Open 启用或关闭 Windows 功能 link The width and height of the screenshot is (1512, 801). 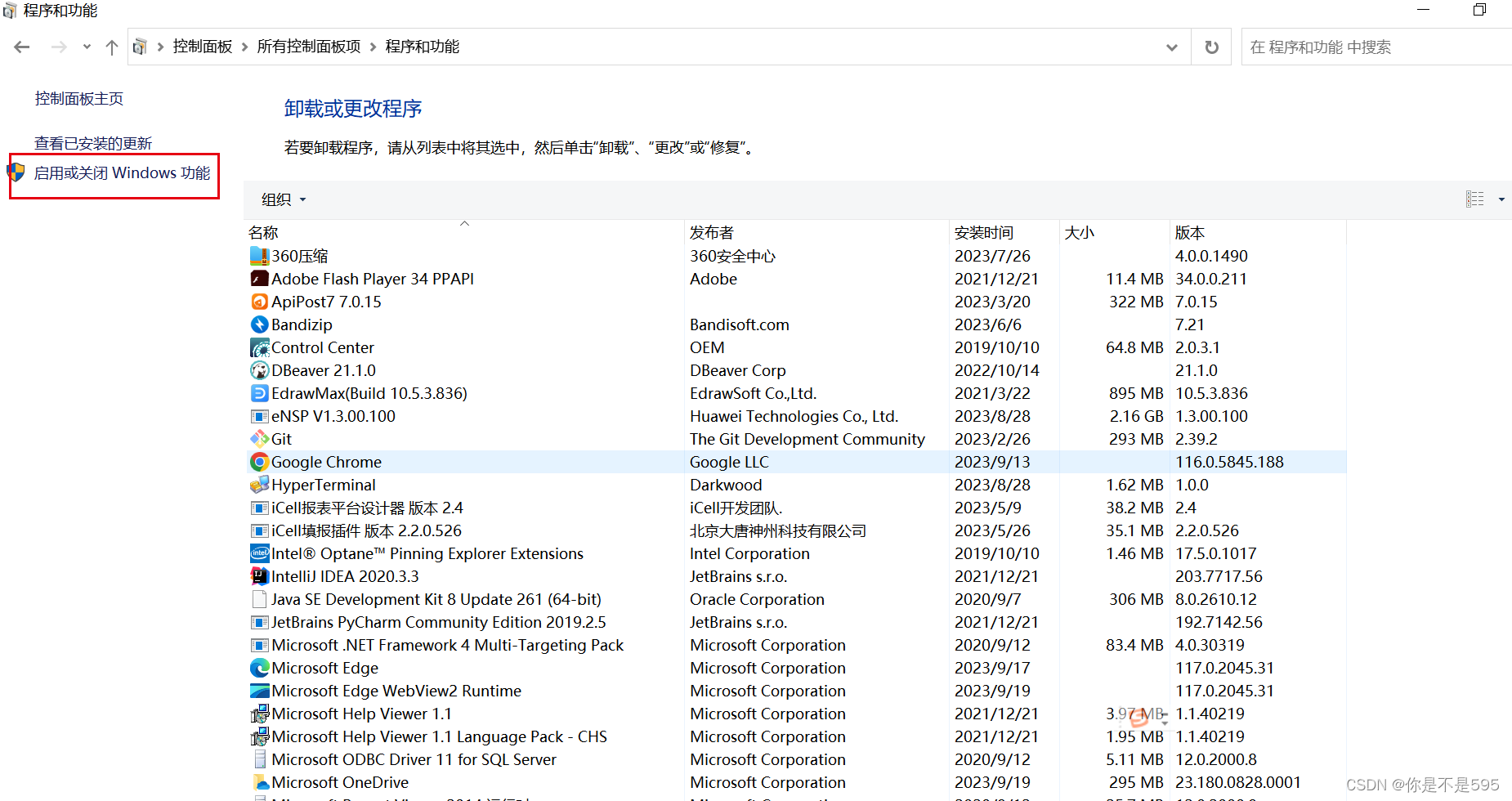point(122,173)
